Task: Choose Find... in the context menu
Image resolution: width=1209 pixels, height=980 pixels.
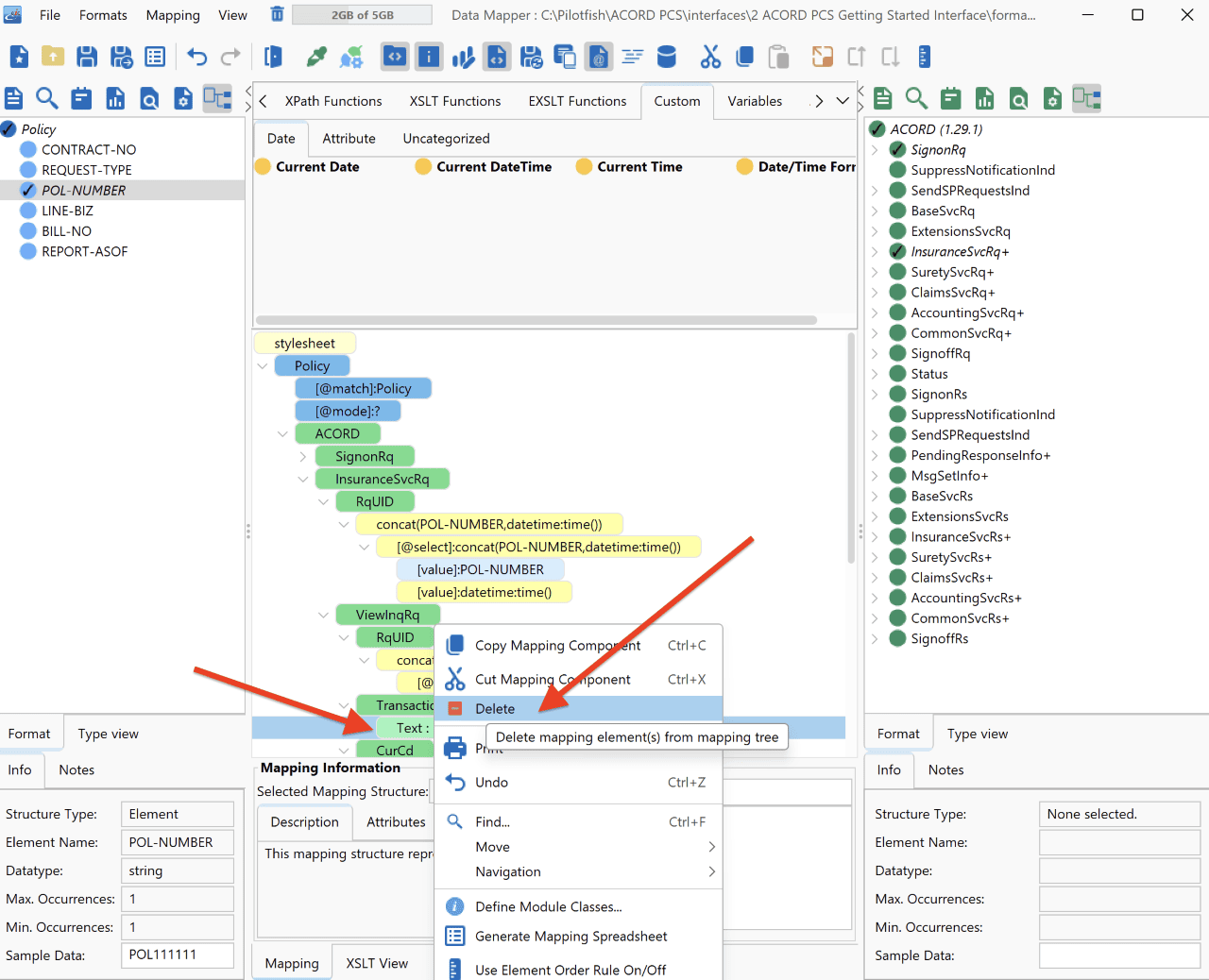Action: 578,822
